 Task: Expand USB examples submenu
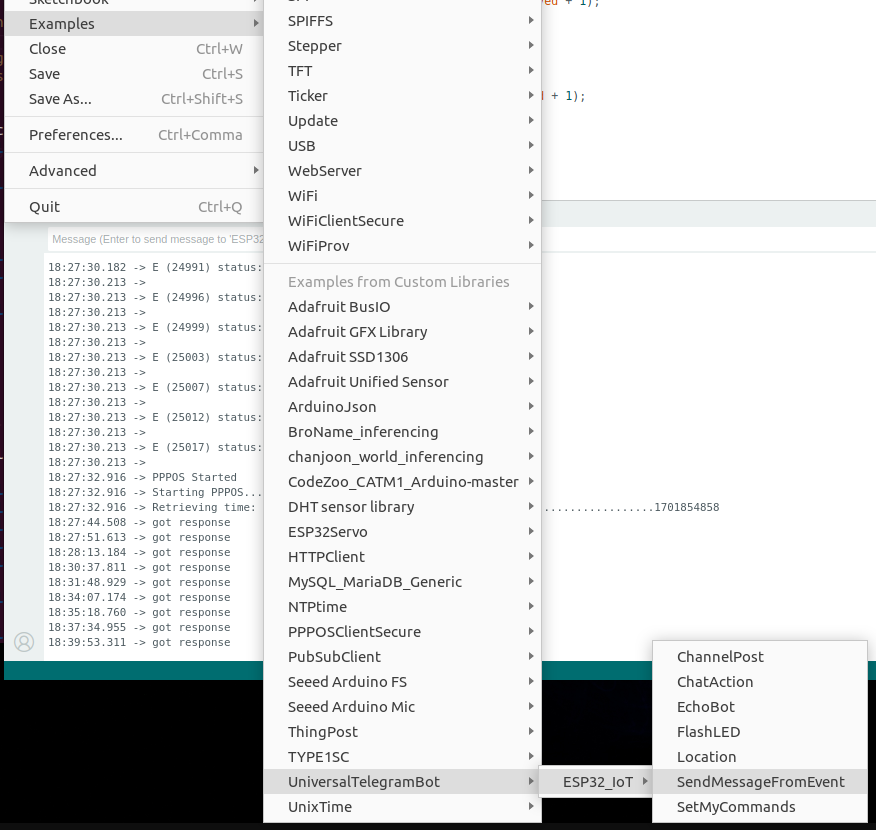402,146
